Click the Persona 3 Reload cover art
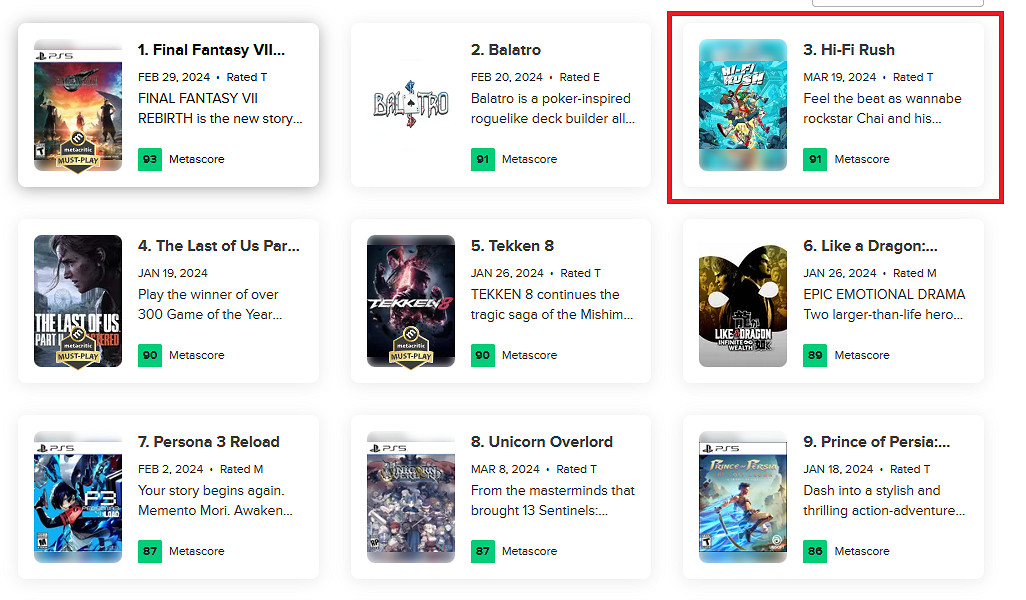 tap(78, 497)
